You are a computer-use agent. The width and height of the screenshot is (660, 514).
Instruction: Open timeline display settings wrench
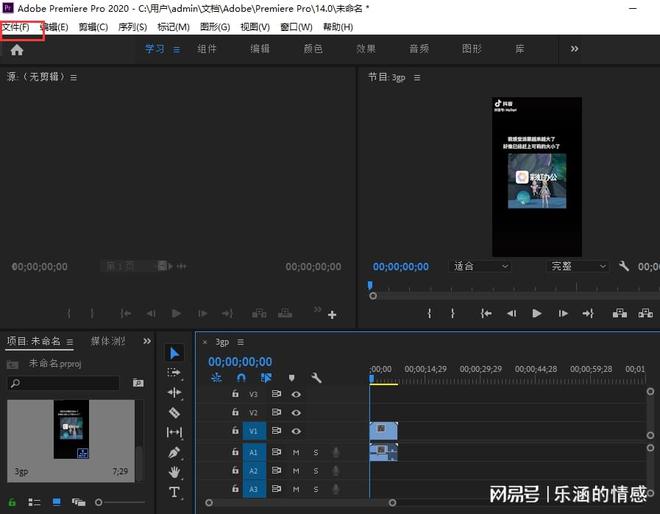pos(316,378)
